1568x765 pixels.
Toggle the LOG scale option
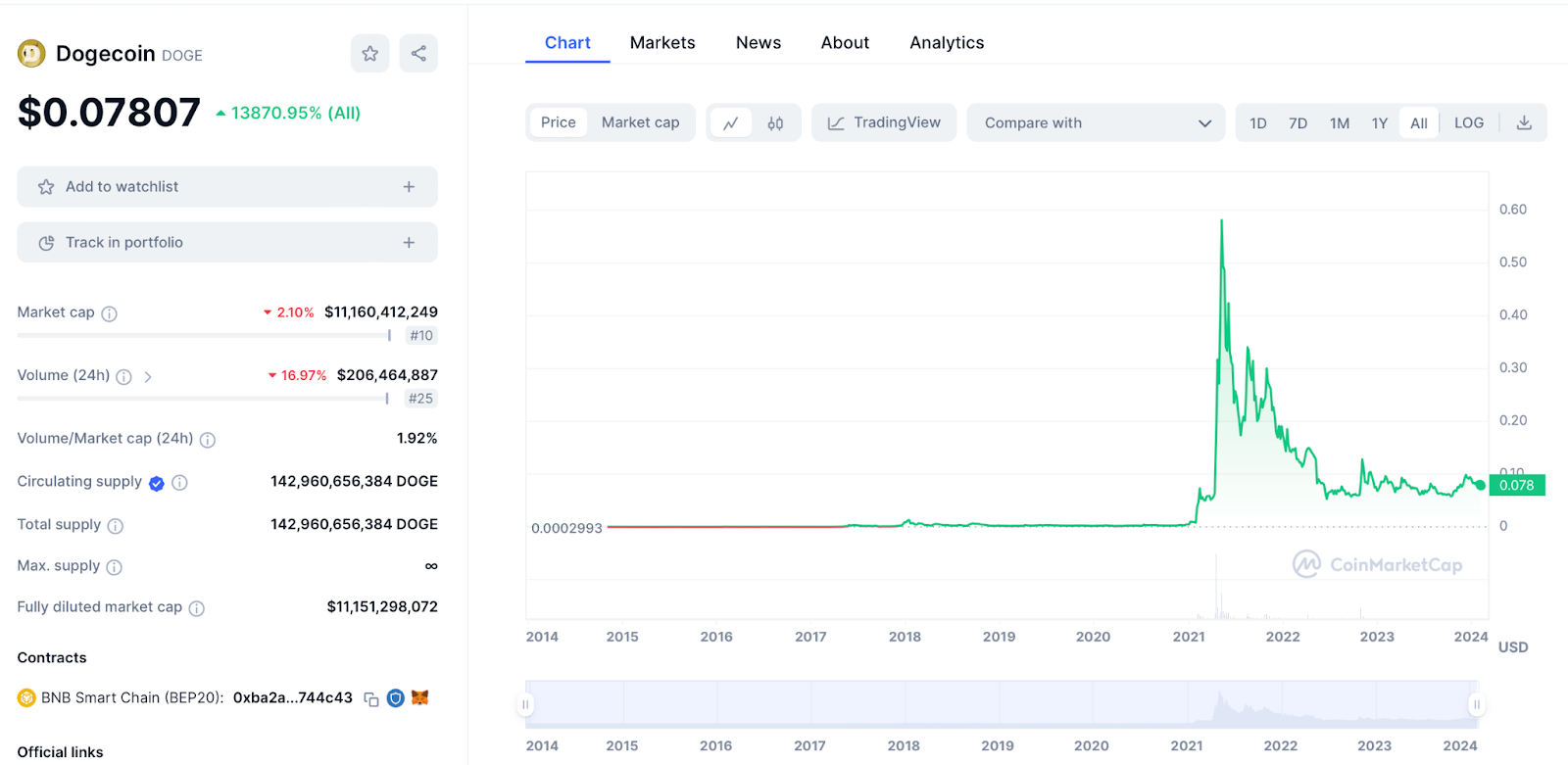[1469, 122]
